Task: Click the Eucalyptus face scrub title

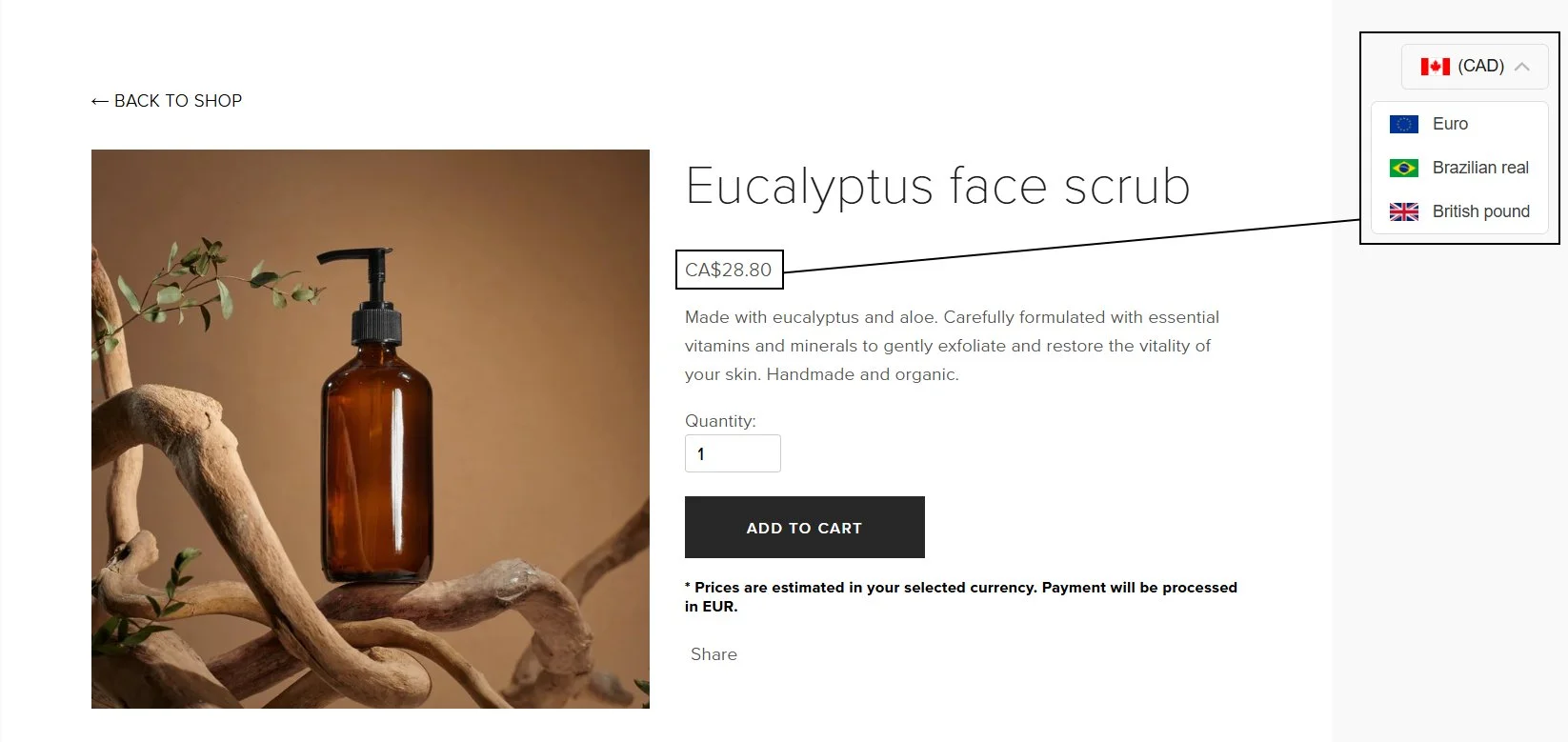Action: [937, 186]
